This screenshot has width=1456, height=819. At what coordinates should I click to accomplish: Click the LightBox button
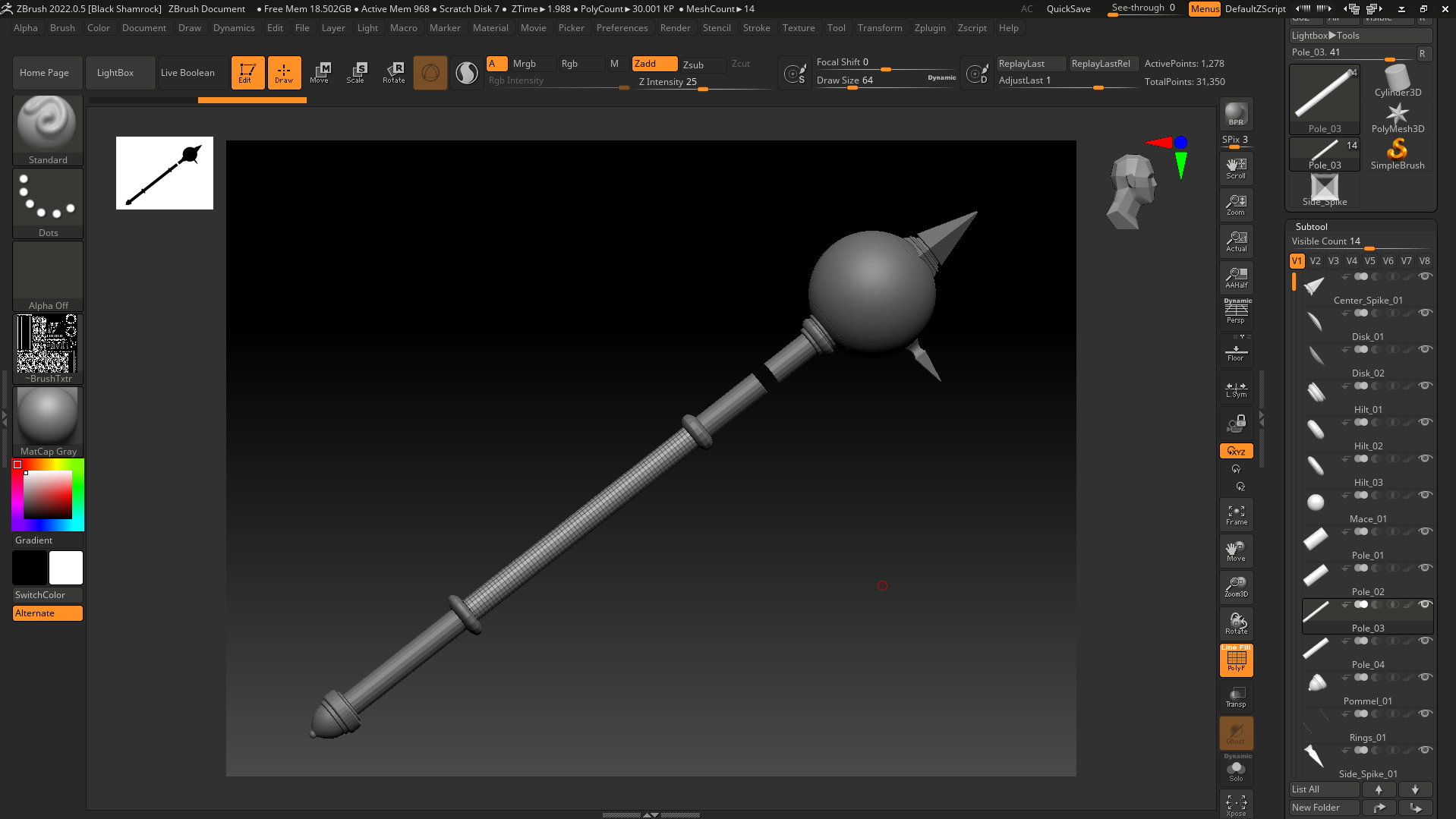pyautogui.click(x=119, y=72)
